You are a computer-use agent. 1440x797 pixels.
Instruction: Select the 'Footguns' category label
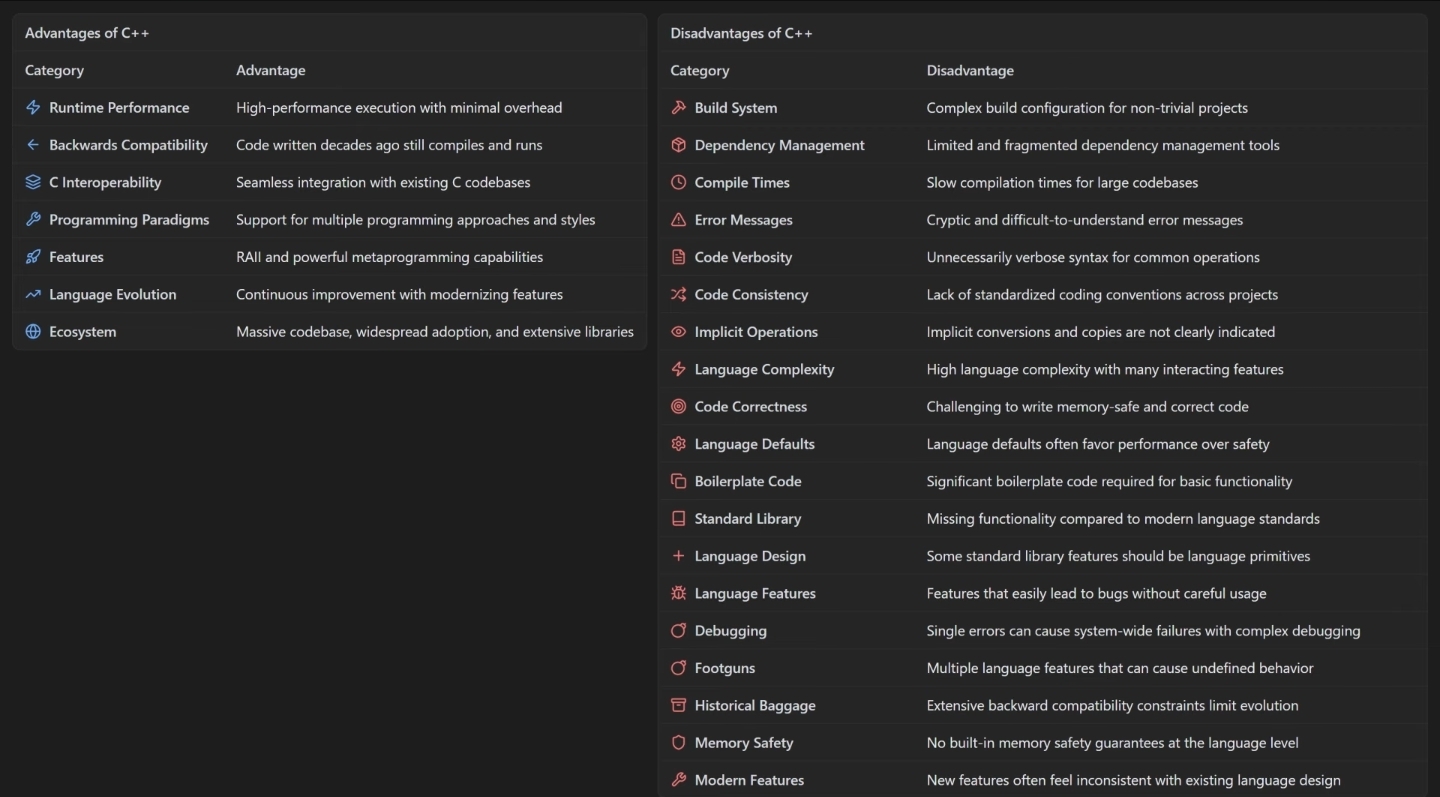click(x=725, y=668)
